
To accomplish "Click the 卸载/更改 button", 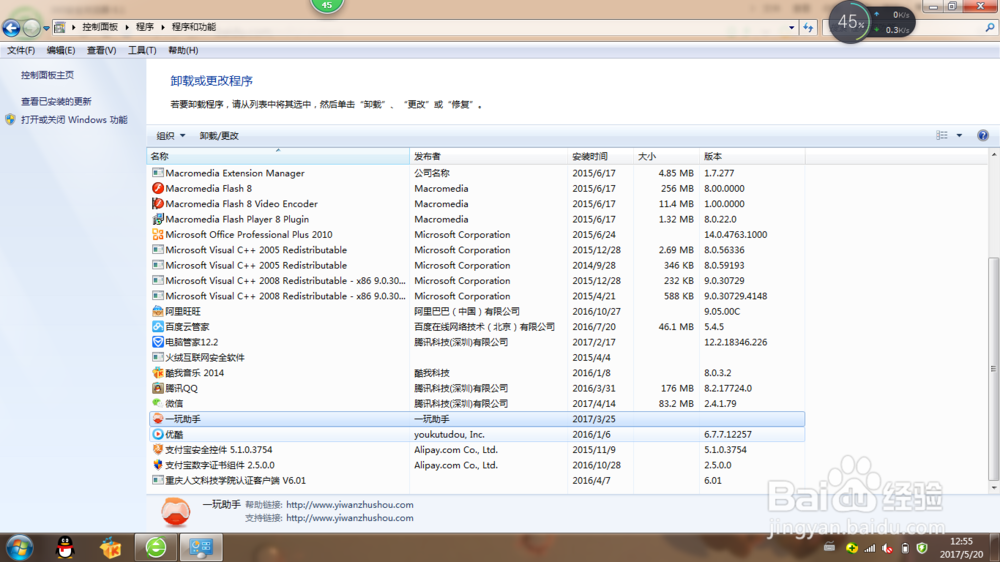I will coord(219,136).
